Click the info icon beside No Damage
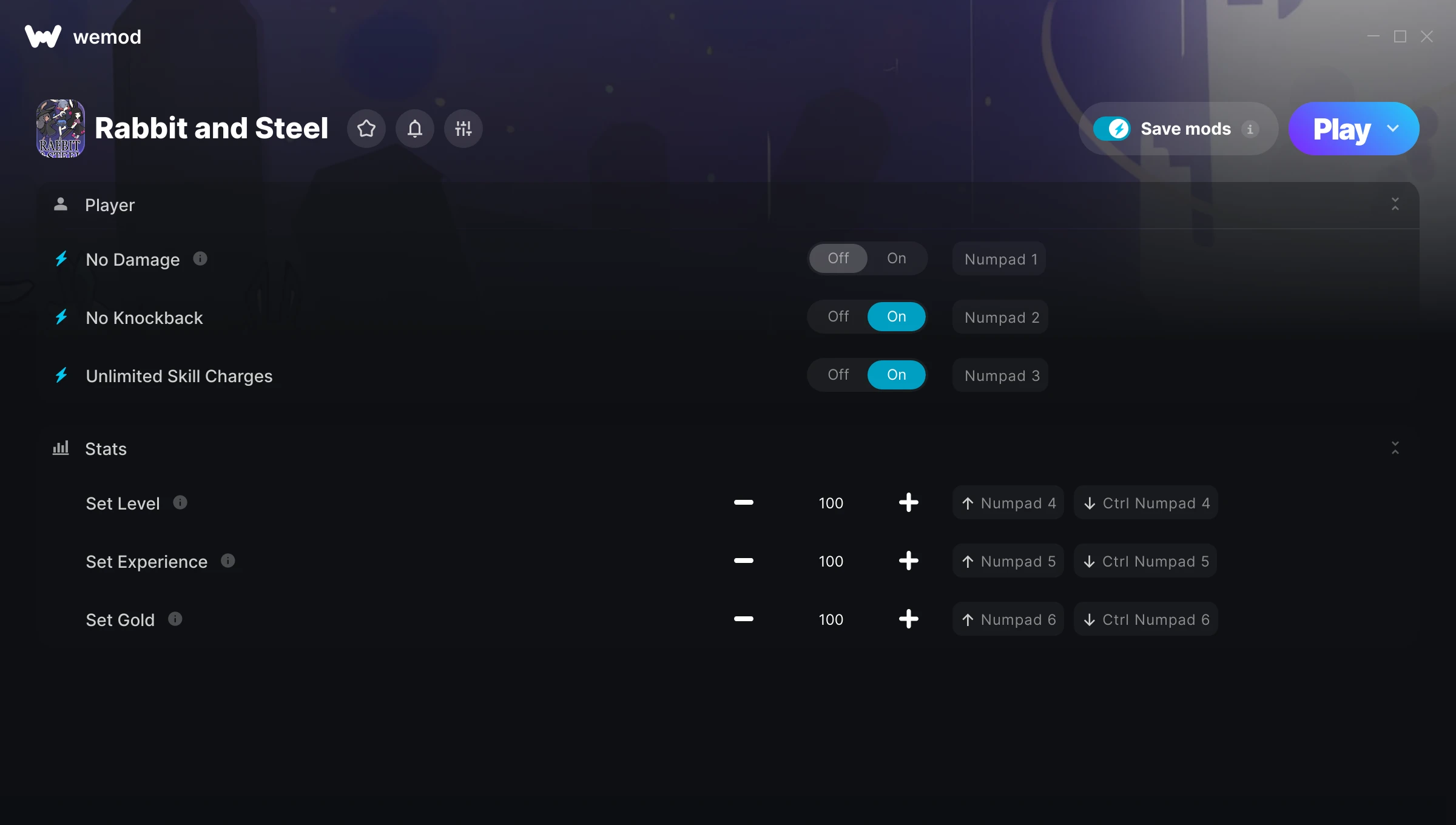Image resolution: width=1456 pixels, height=825 pixels. coord(200,259)
